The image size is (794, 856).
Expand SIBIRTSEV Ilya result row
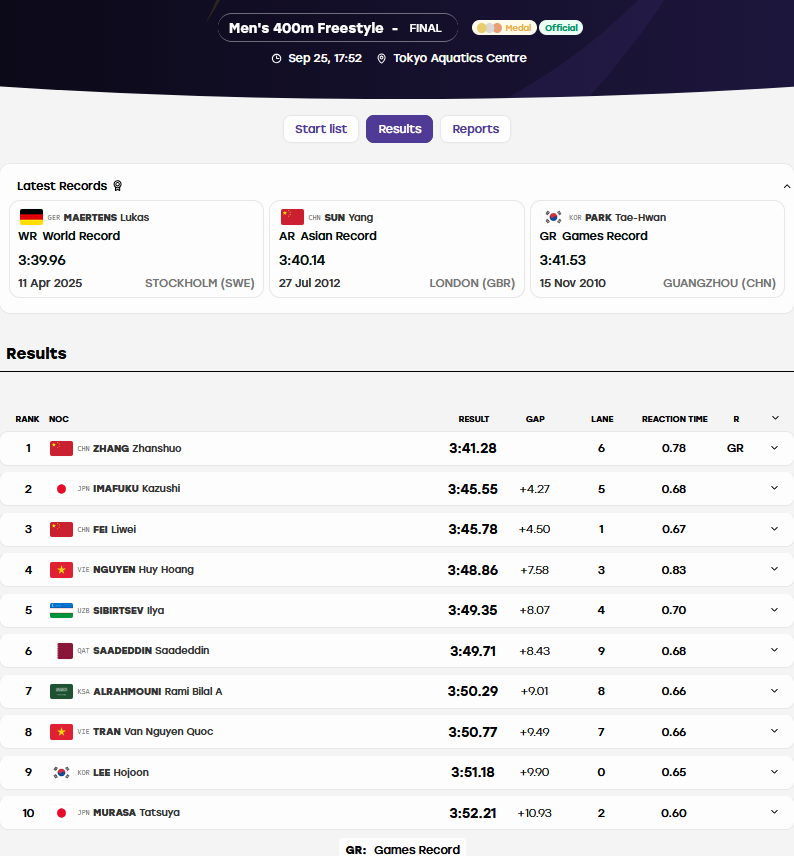774,610
